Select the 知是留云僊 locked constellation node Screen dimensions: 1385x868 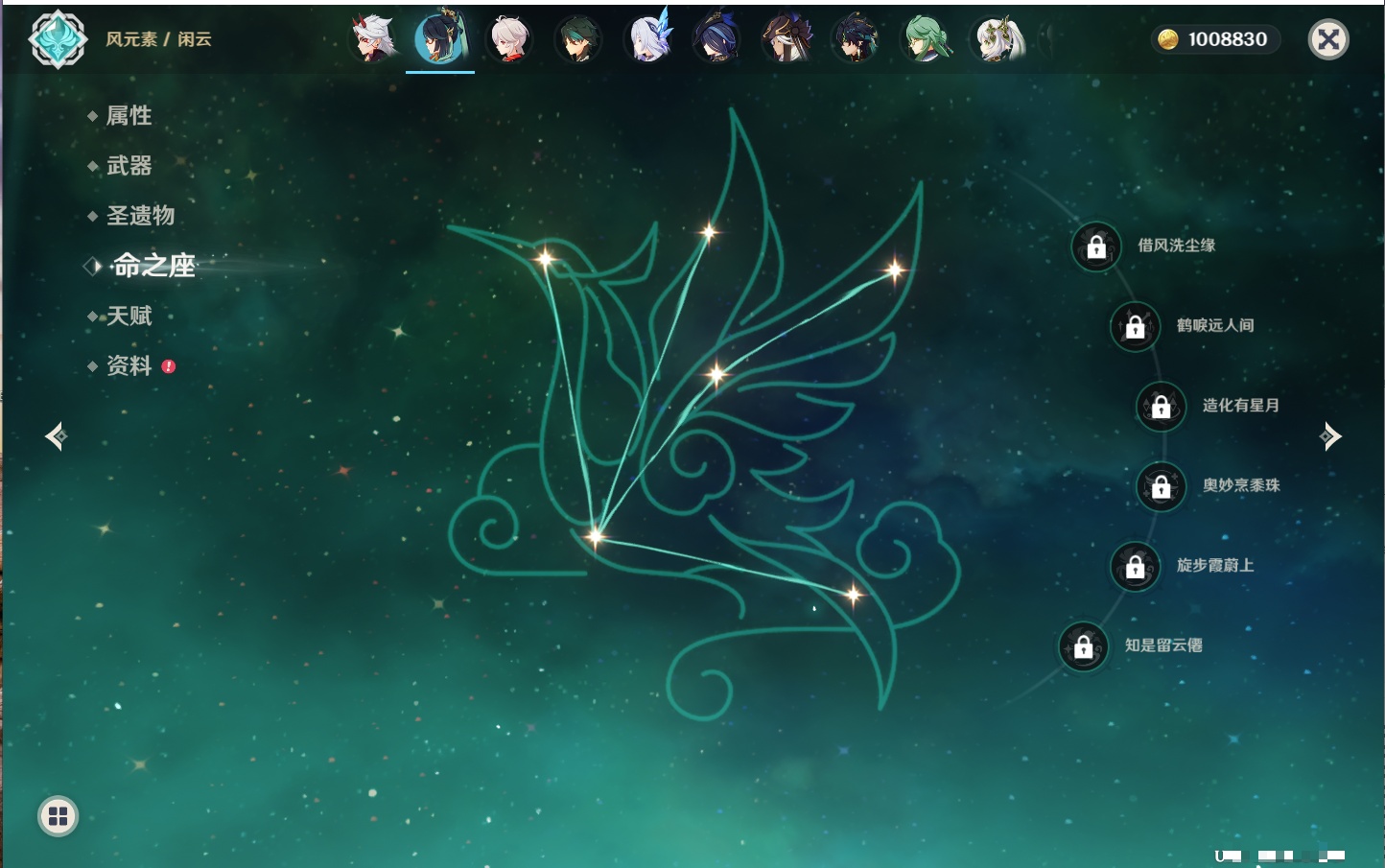pyautogui.click(x=1083, y=646)
